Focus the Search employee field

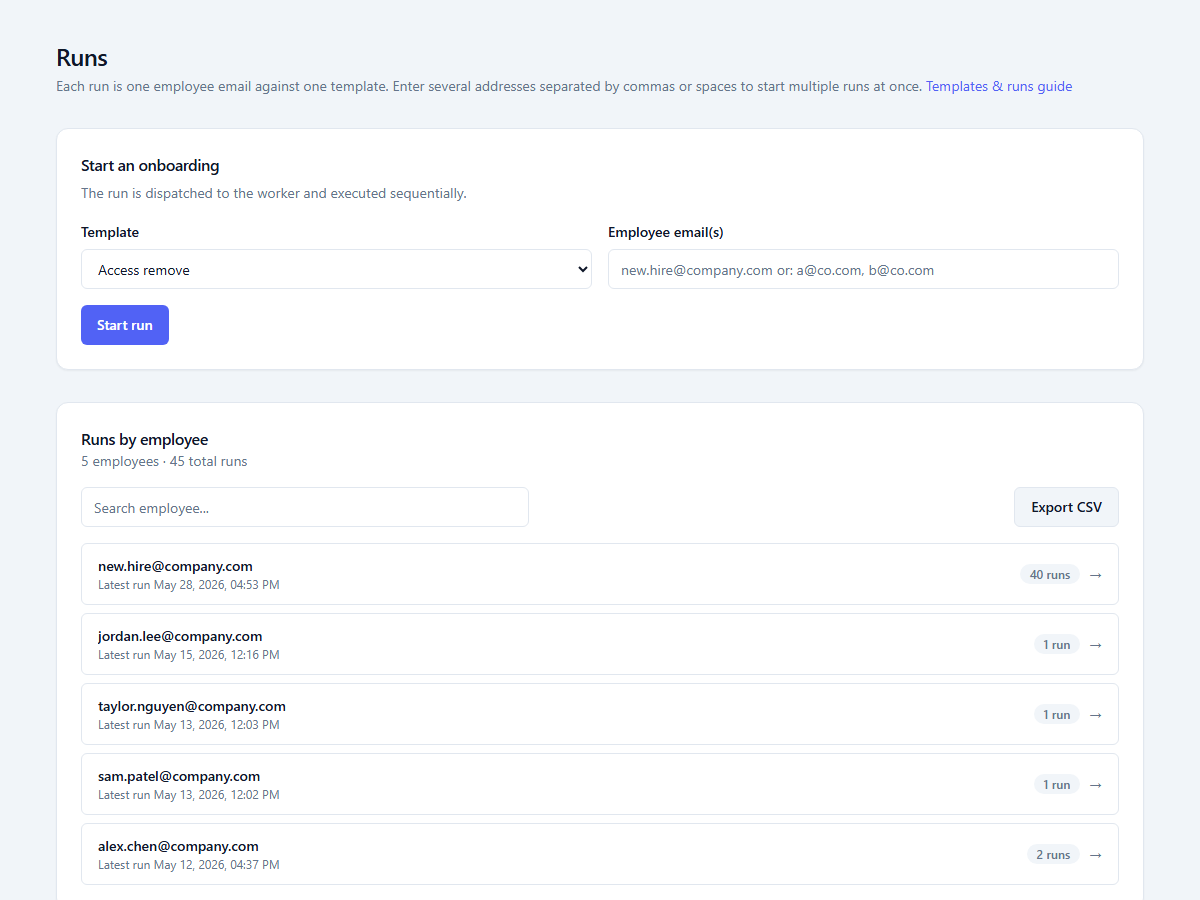[305, 507]
